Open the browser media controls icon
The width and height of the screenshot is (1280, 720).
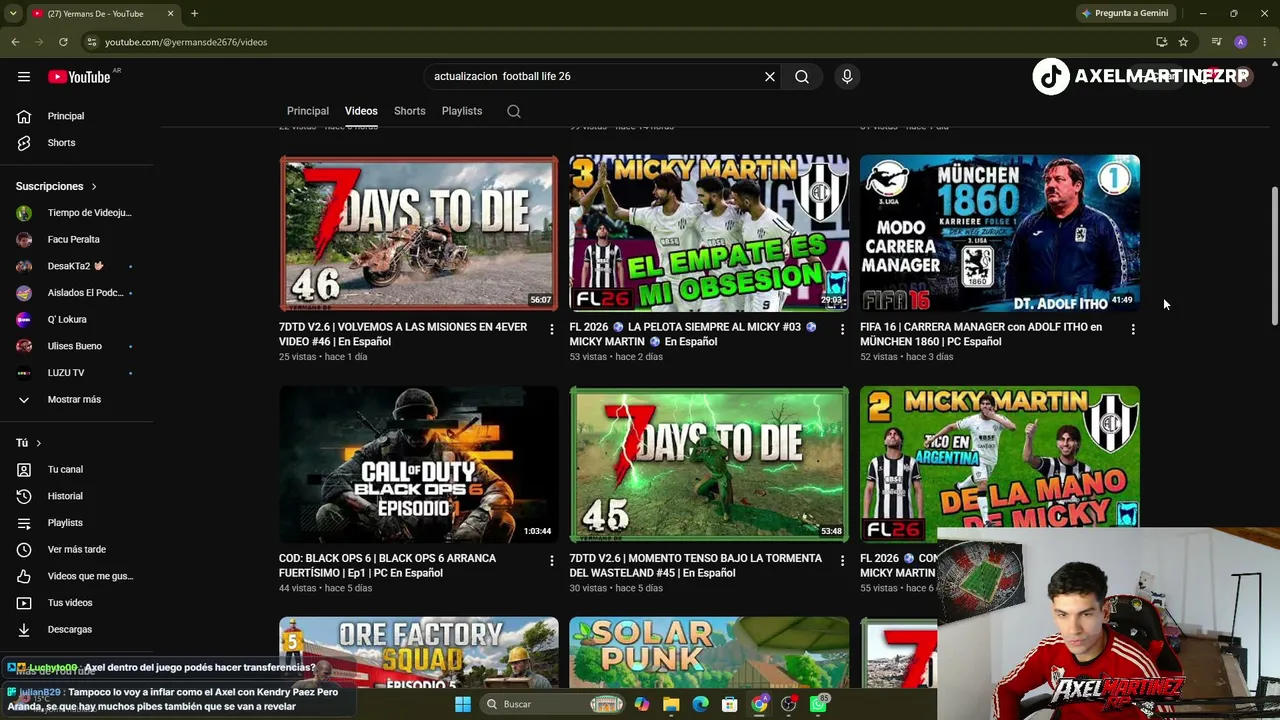[1216, 42]
